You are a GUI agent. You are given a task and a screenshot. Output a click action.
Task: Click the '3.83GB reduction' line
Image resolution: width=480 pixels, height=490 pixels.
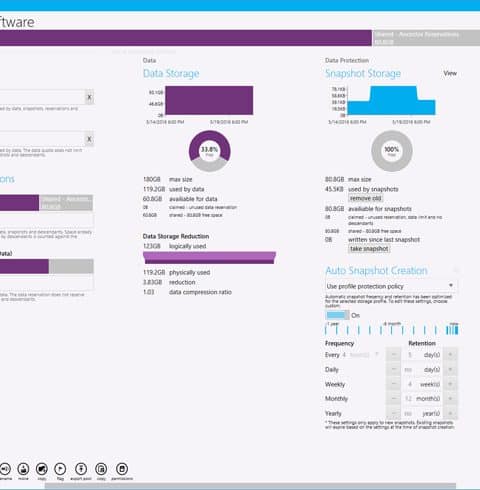point(169,282)
